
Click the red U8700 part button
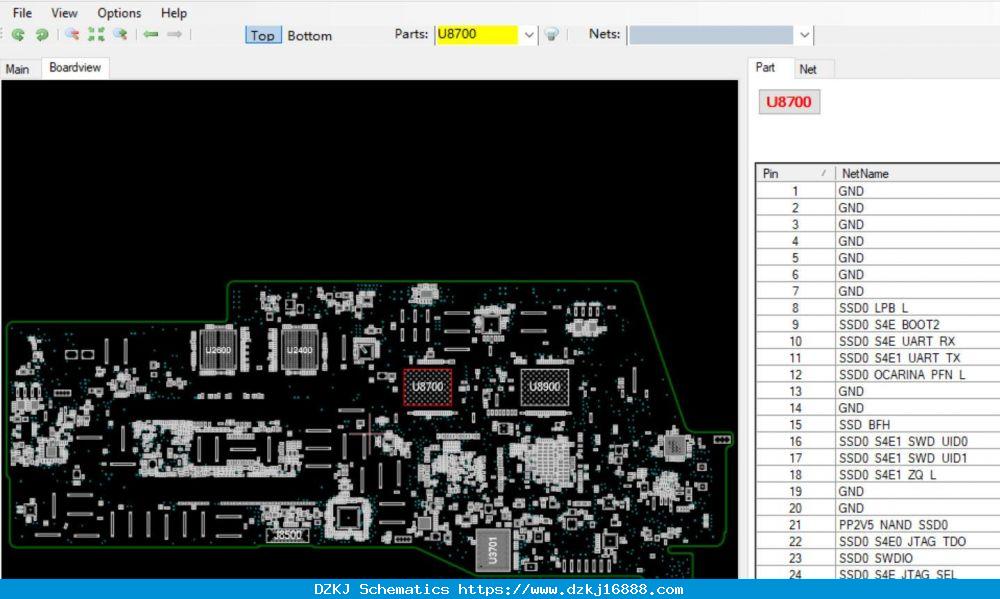pyautogui.click(x=789, y=102)
